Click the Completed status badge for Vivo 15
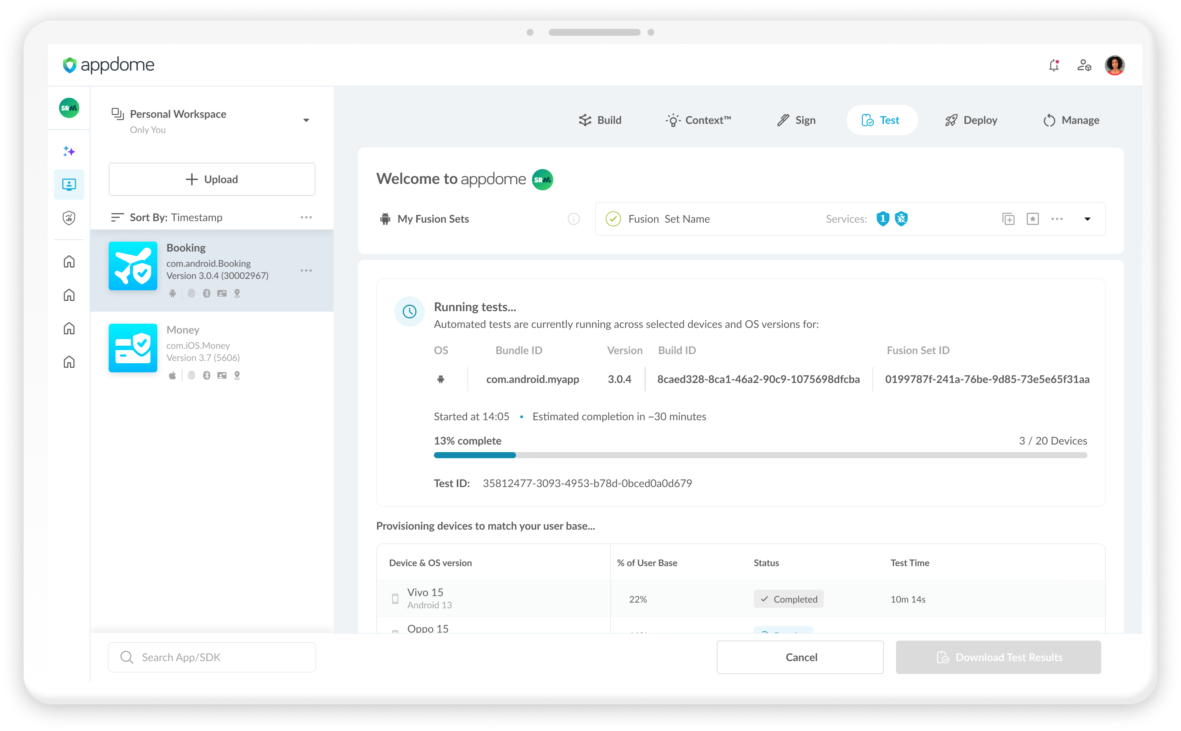This screenshot has width=1181, height=731. pos(789,599)
